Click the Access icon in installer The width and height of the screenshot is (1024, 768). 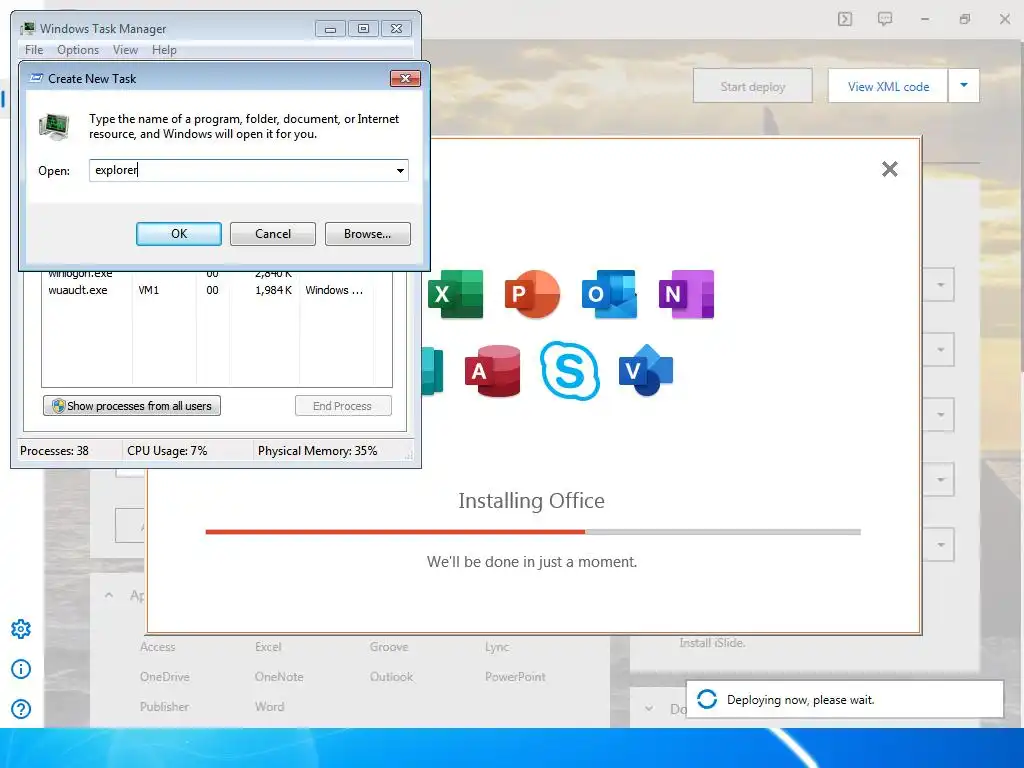[x=493, y=371]
